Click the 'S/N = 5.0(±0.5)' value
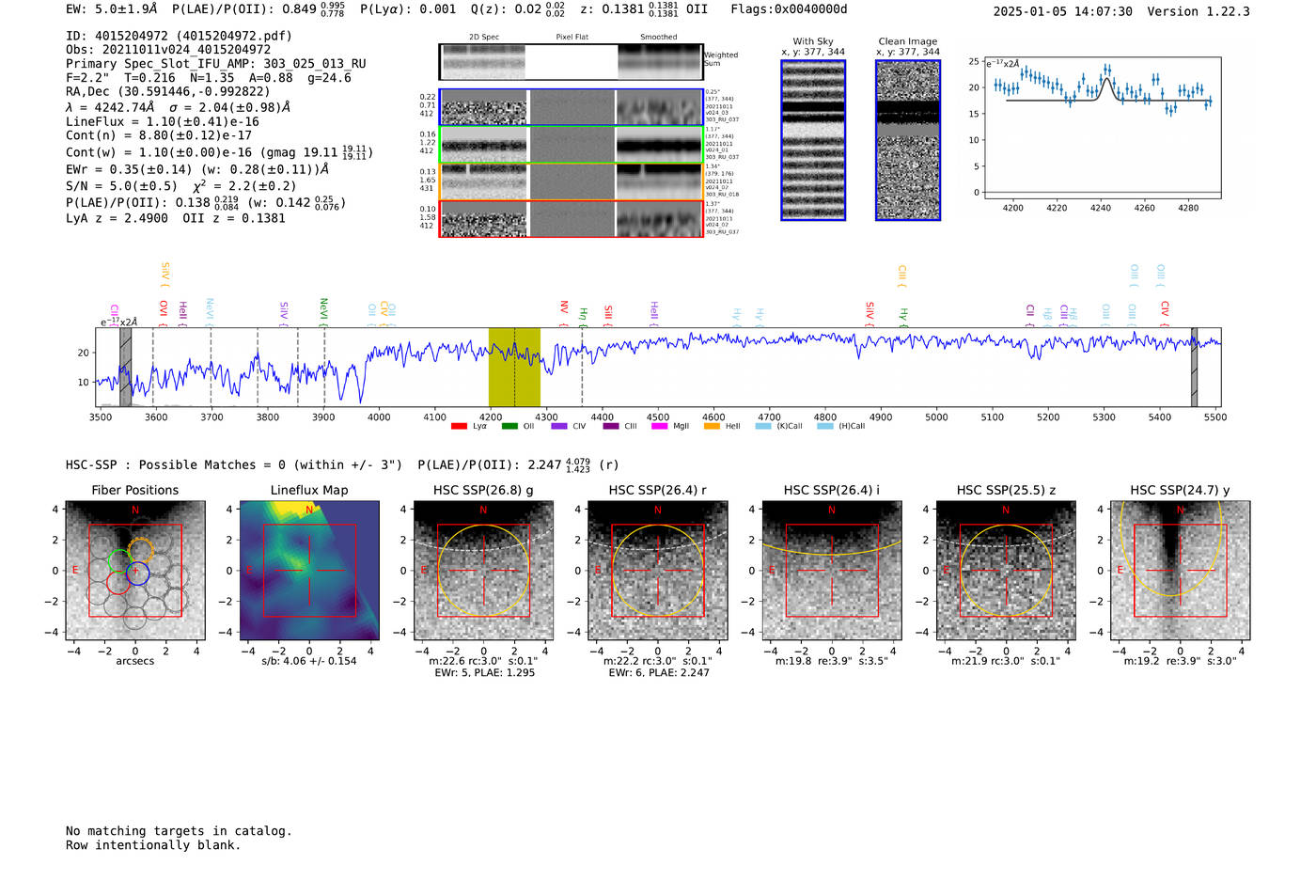 click(121, 185)
